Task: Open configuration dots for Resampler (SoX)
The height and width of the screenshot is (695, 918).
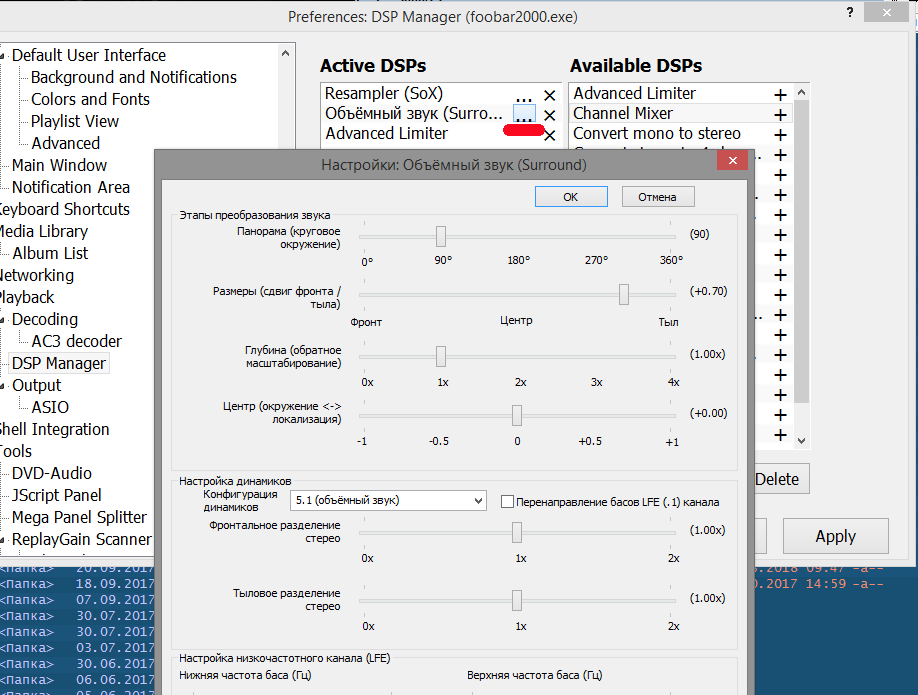Action: click(524, 95)
